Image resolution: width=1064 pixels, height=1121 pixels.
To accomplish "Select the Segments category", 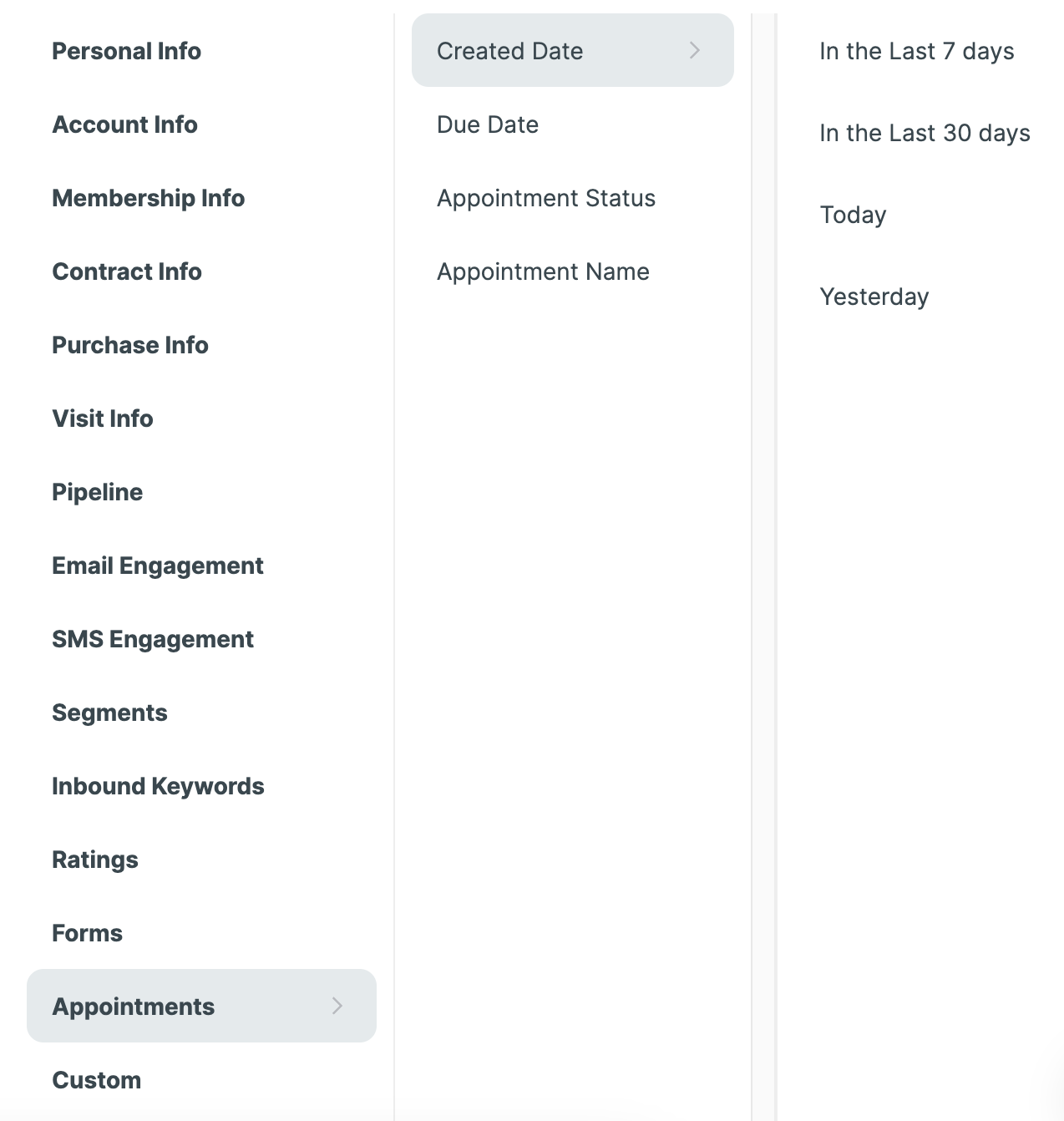I will click(109, 713).
